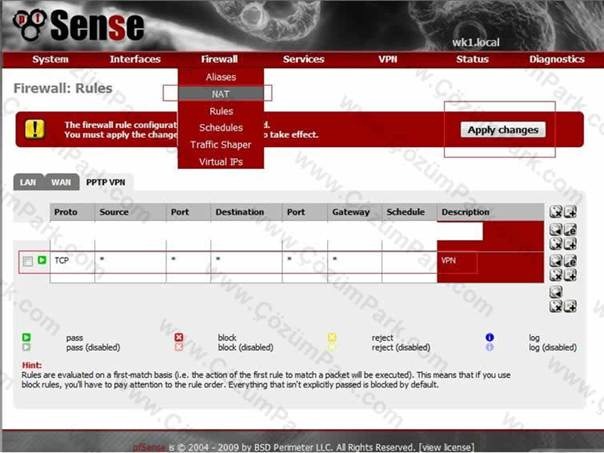Open the Interfaces menu
The width and height of the screenshot is (604, 453).
[135, 59]
